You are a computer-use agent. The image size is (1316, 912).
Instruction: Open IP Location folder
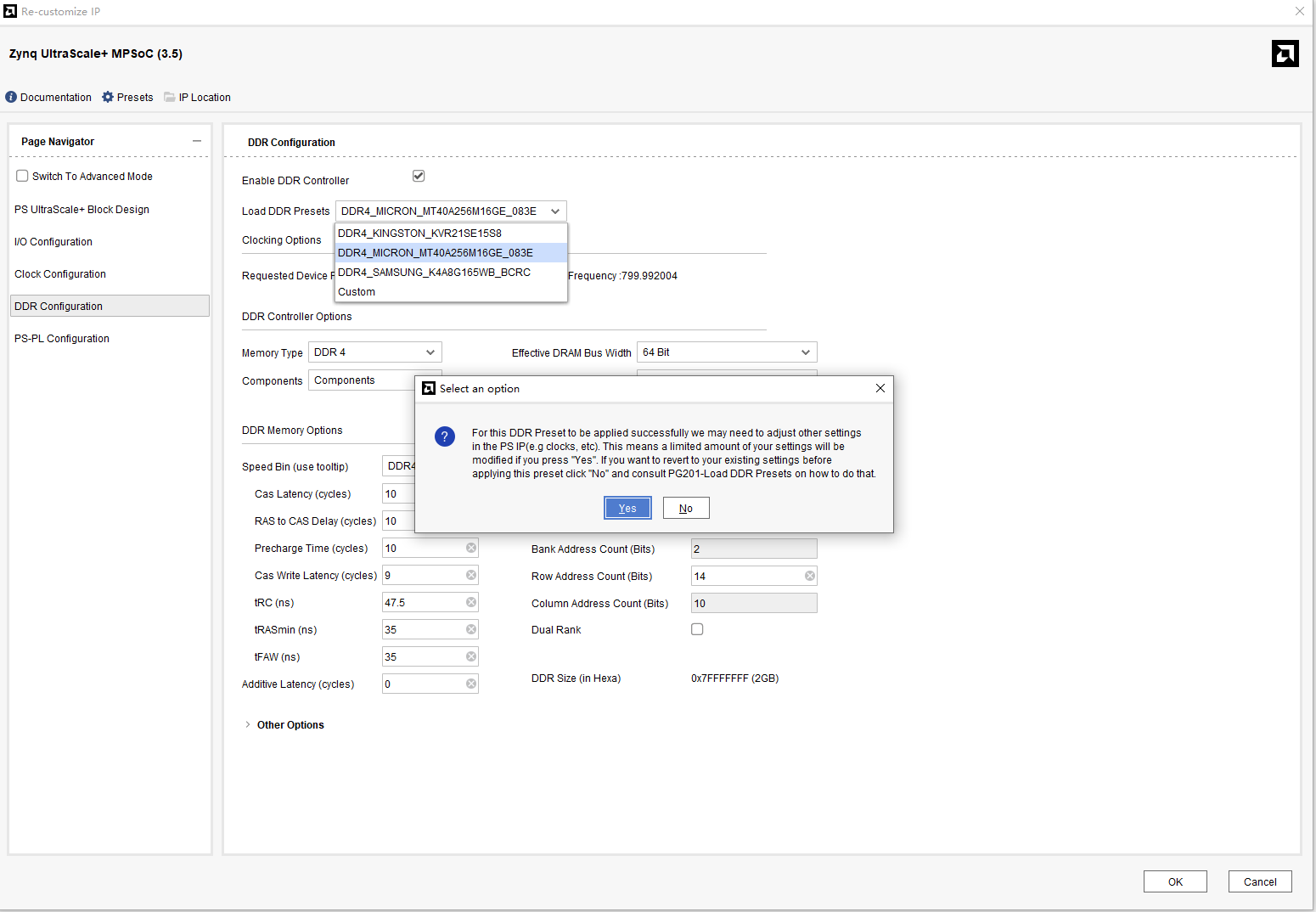click(170, 97)
